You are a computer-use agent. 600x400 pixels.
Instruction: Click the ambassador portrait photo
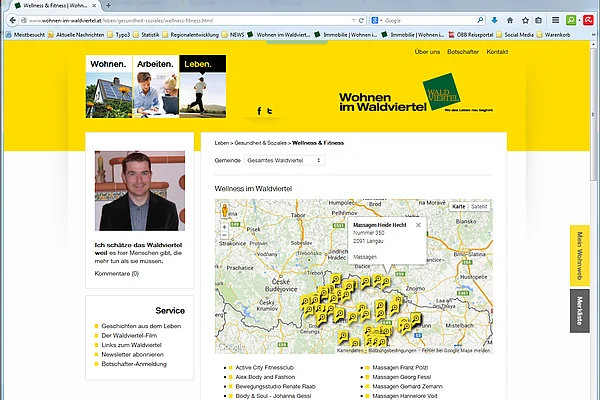(140, 191)
